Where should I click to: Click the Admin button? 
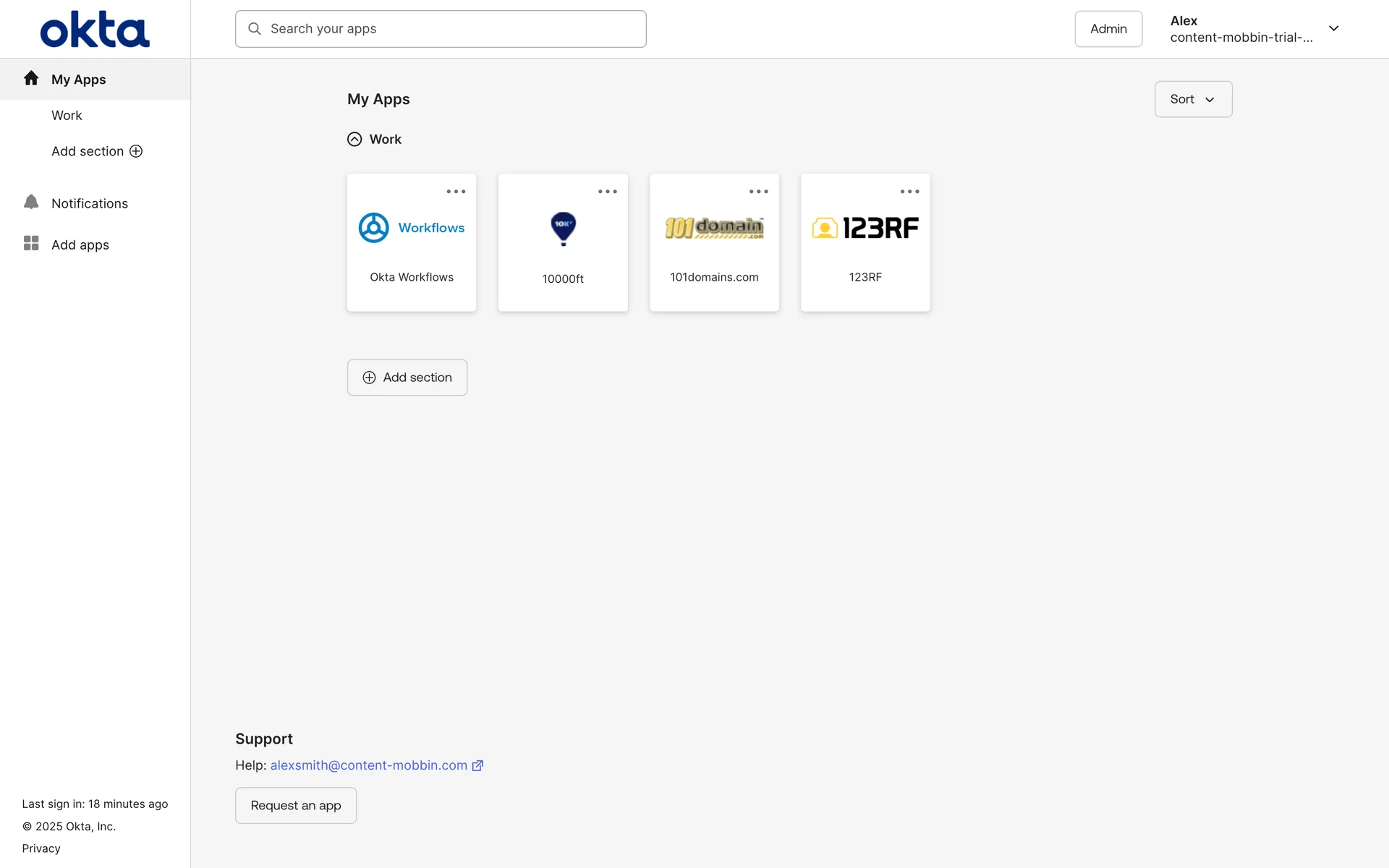pos(1108,29)
